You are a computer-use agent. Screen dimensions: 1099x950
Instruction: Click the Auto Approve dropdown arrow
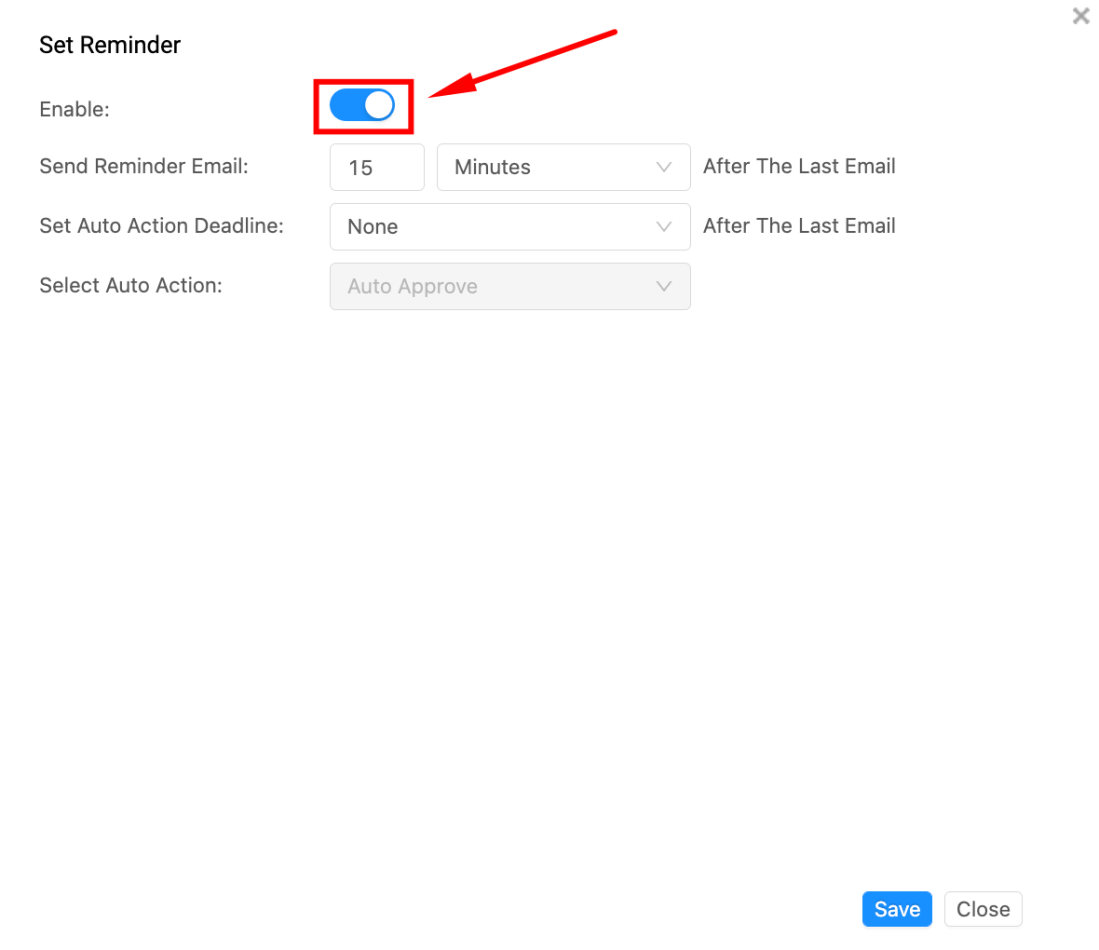664,286
